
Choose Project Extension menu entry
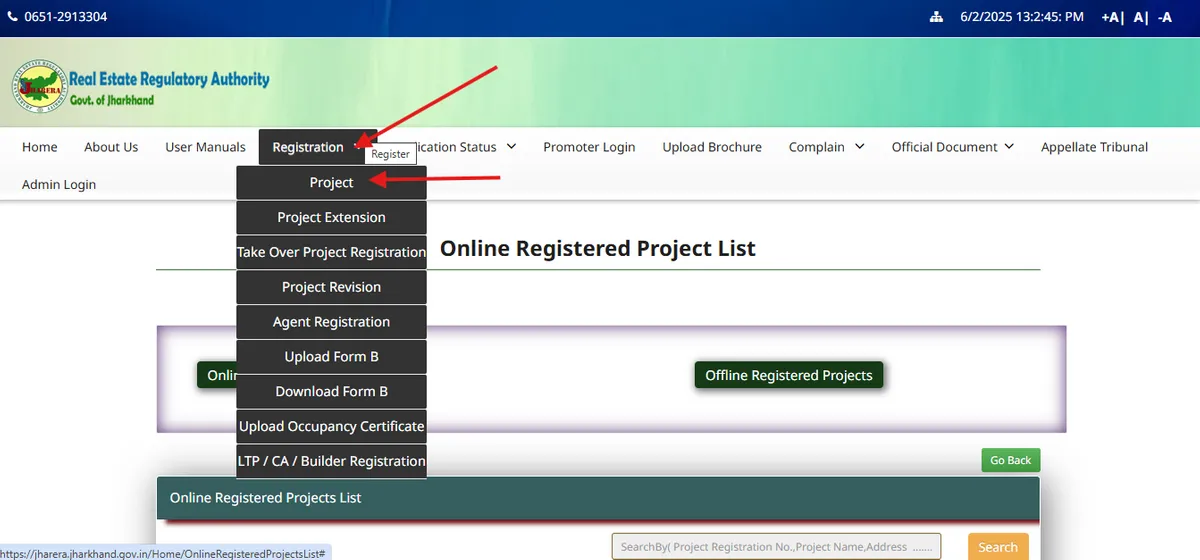(x=331, y=218)
